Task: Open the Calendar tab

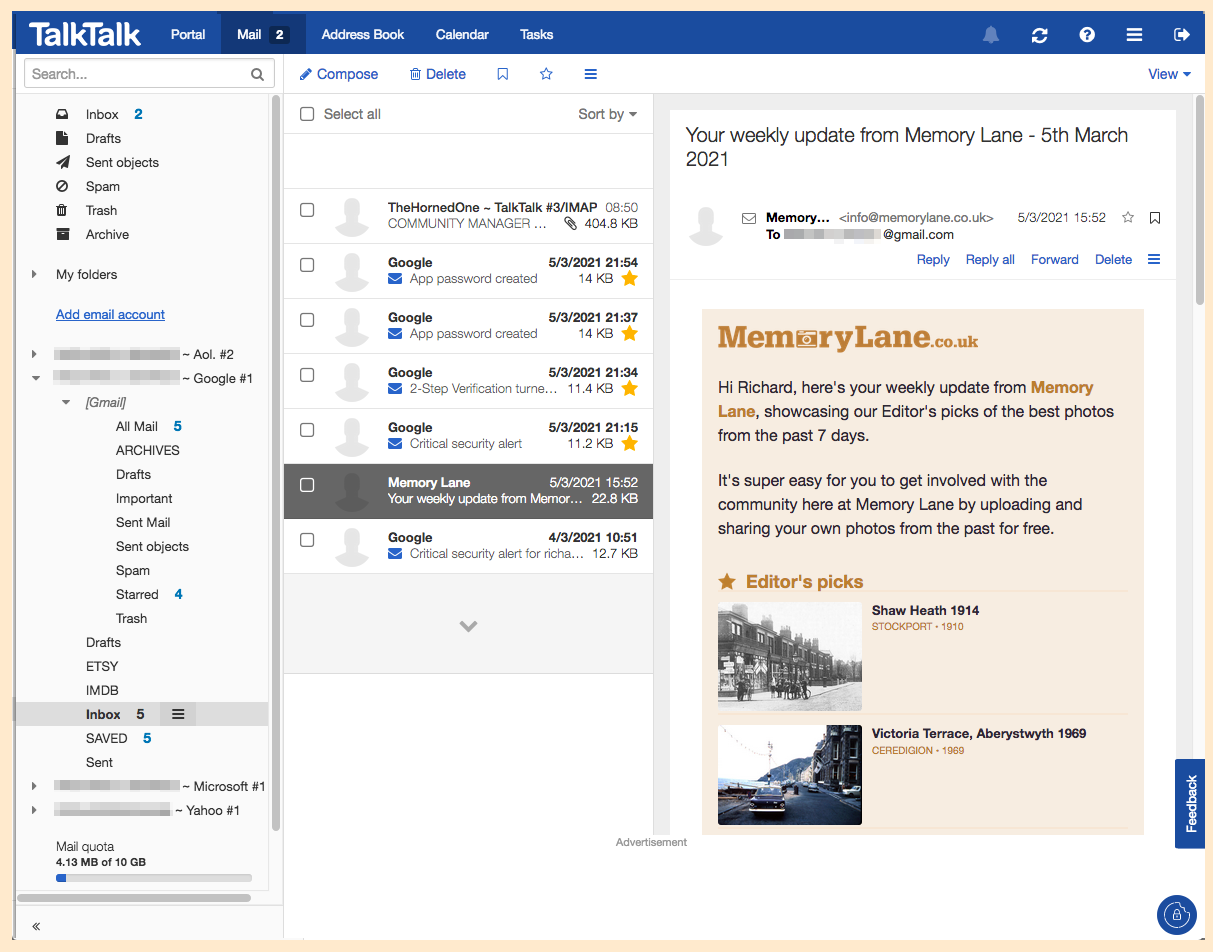Action: coord(462,34)
